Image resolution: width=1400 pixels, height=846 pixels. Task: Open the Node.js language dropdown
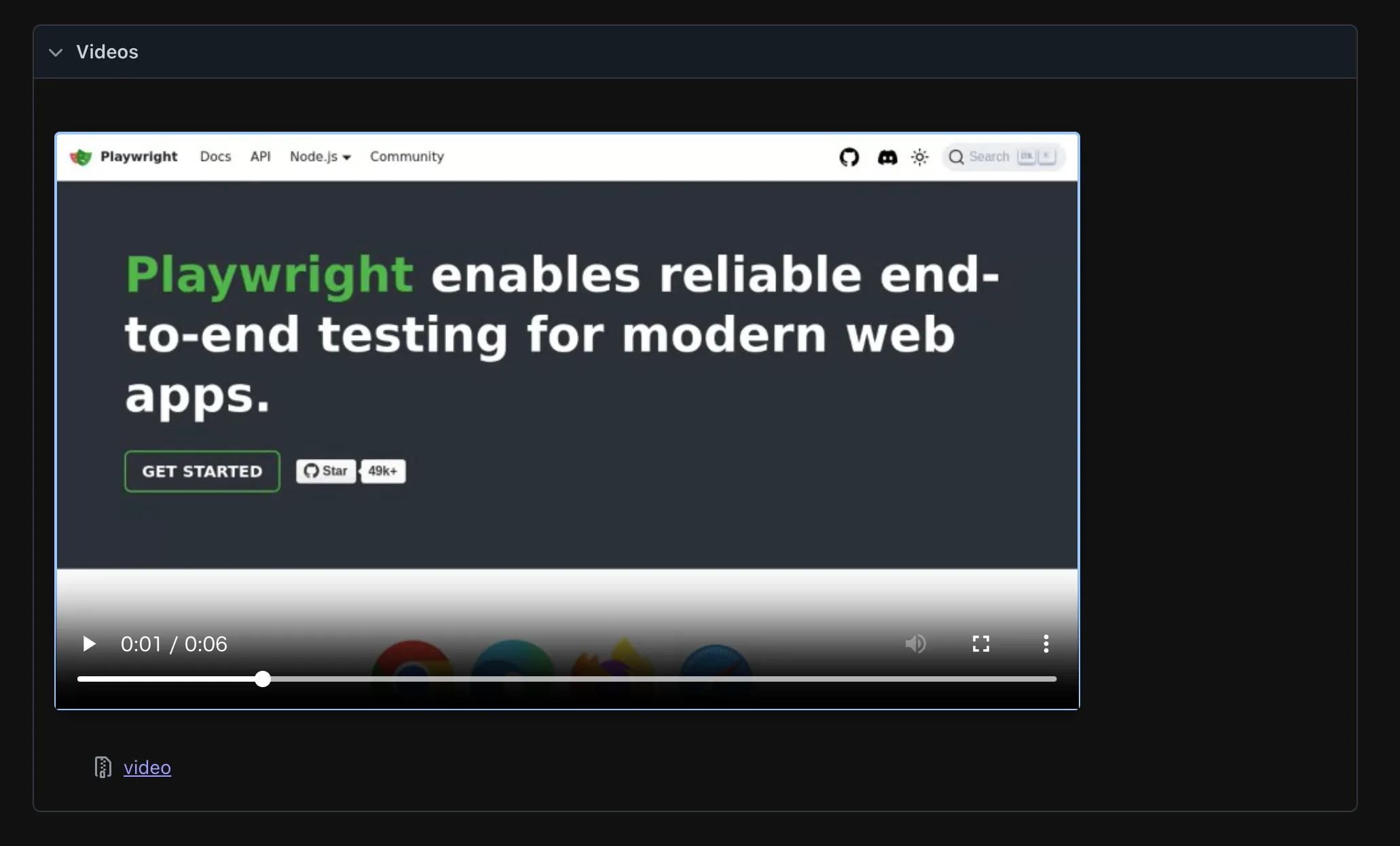pyautogui.click(x=320, y=157)
